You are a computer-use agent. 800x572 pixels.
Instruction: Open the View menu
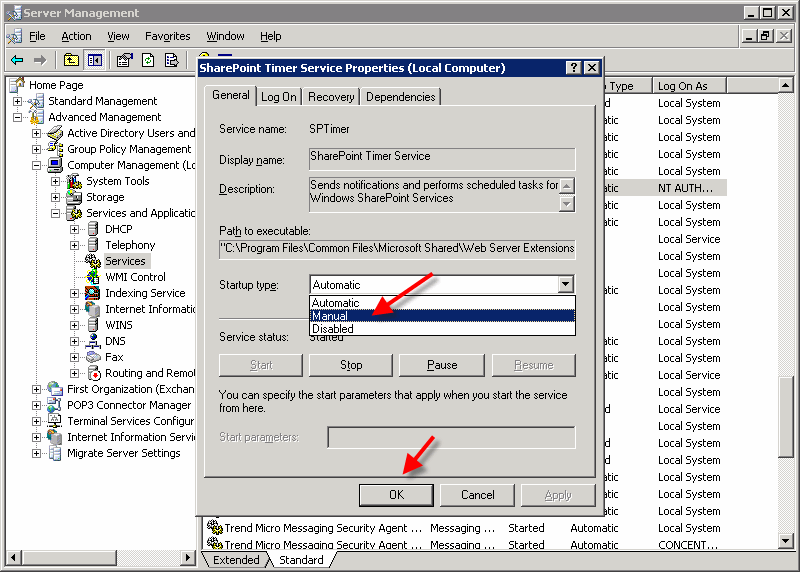pyautogui.click(x=118, y=36)
